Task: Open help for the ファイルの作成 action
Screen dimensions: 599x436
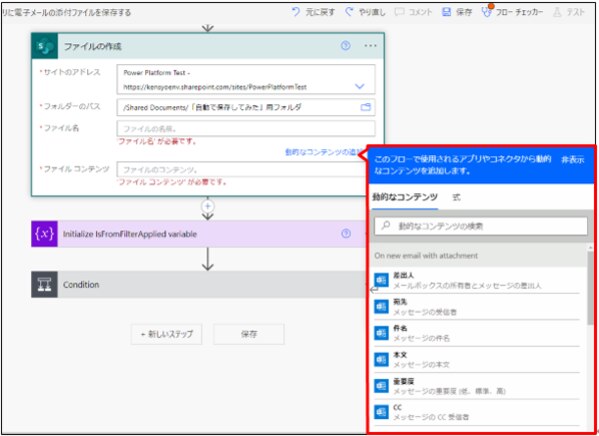Action: 345,46
